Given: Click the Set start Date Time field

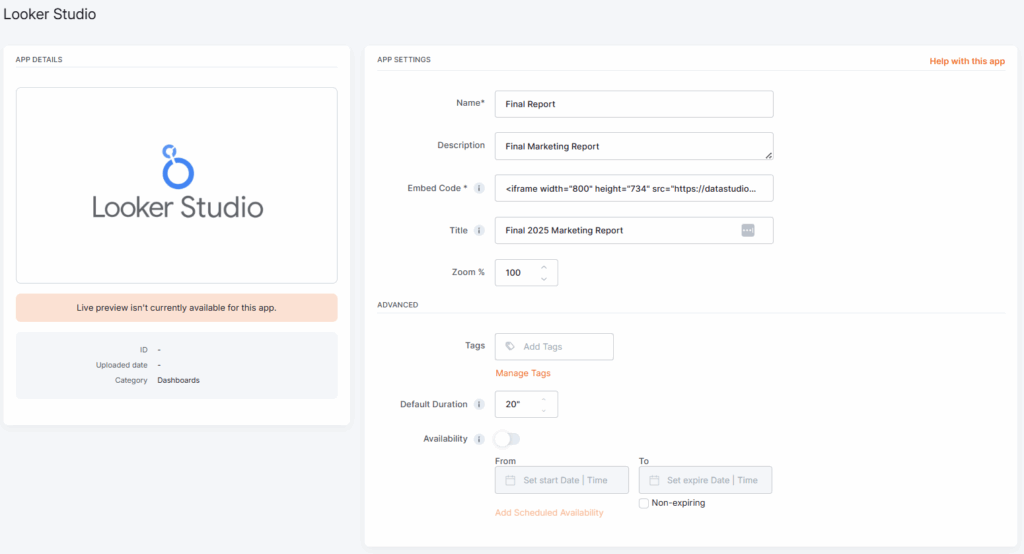Looking at the screenshot, I should coord(562,480).
